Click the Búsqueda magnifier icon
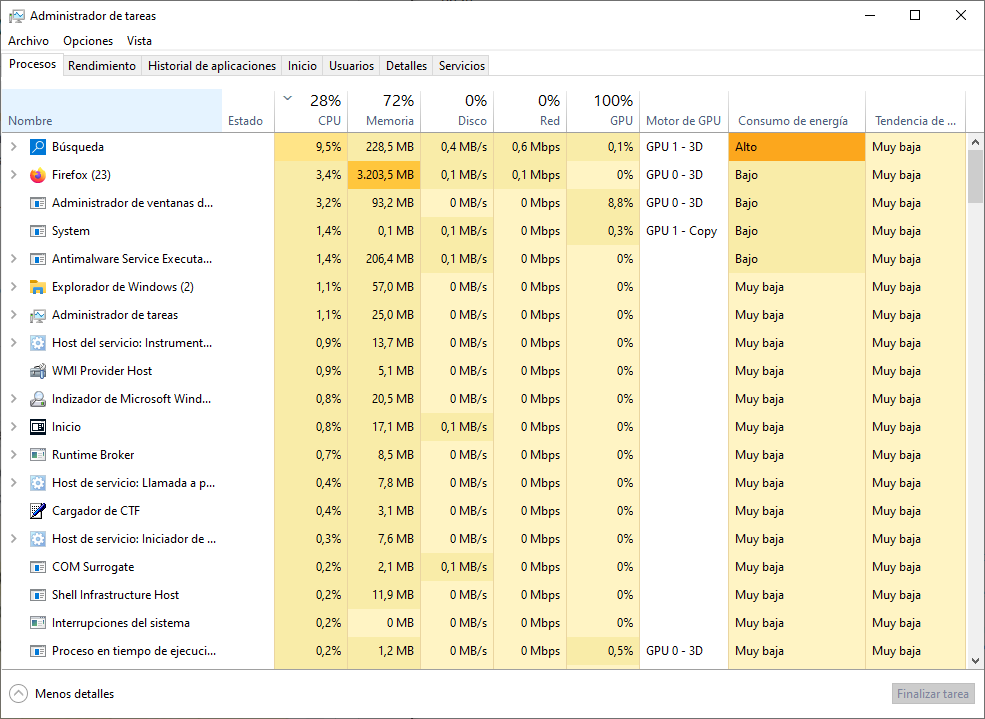The width and height of the screenshot is (985, 719). coord(38,147)
